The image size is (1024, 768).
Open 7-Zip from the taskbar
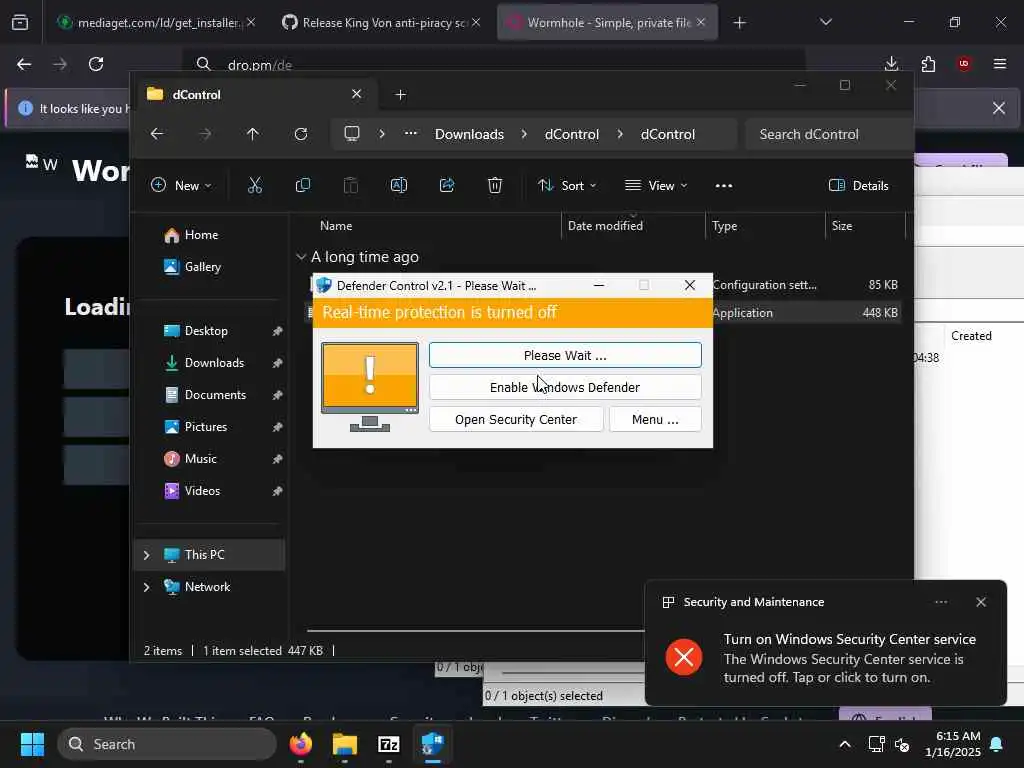[x=389, y=744]
